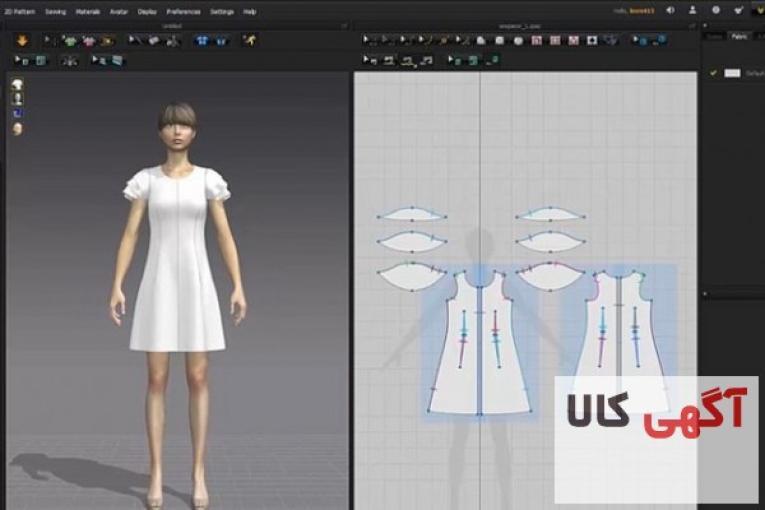This screenshot has height=510, width=765.
Task: Click the orange Simulate arrow icon
Action: [x=22, y=41]
